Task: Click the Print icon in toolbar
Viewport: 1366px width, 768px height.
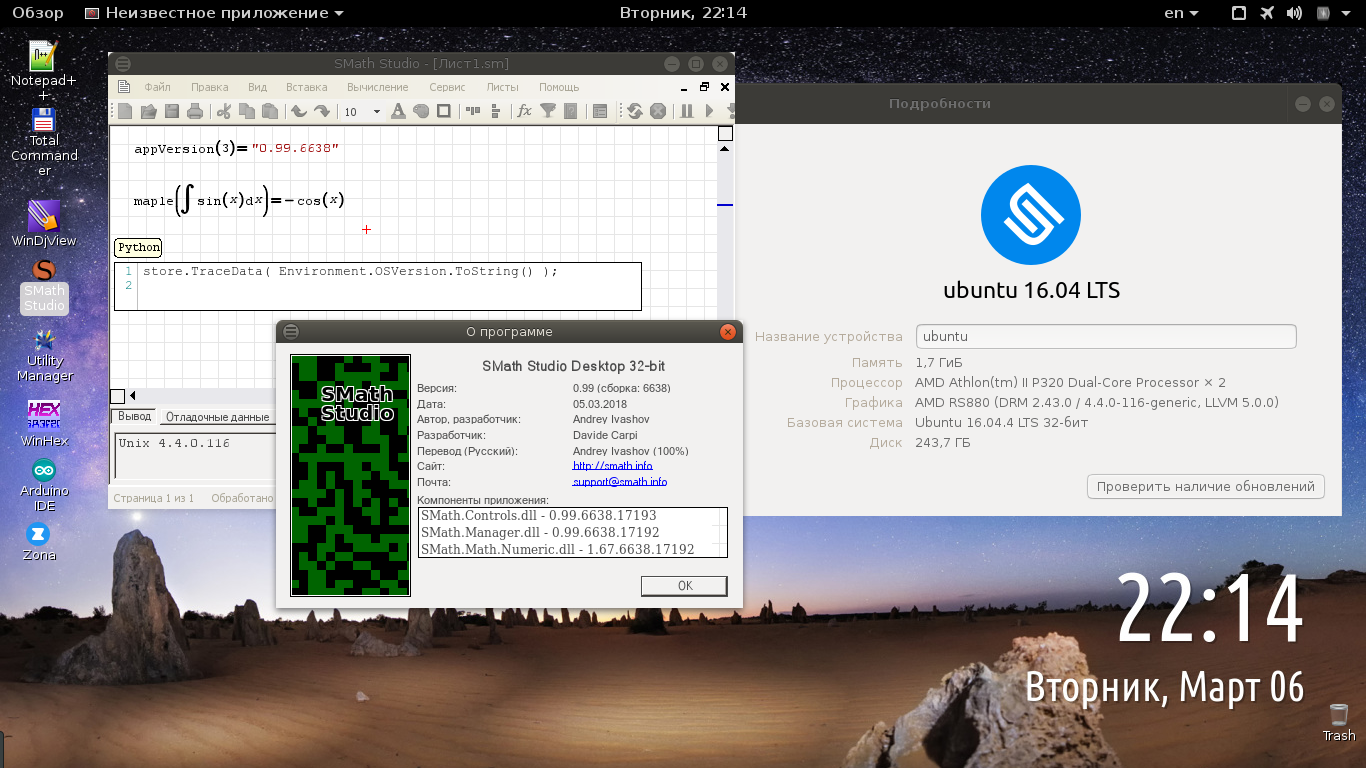Action: [195, 111]
